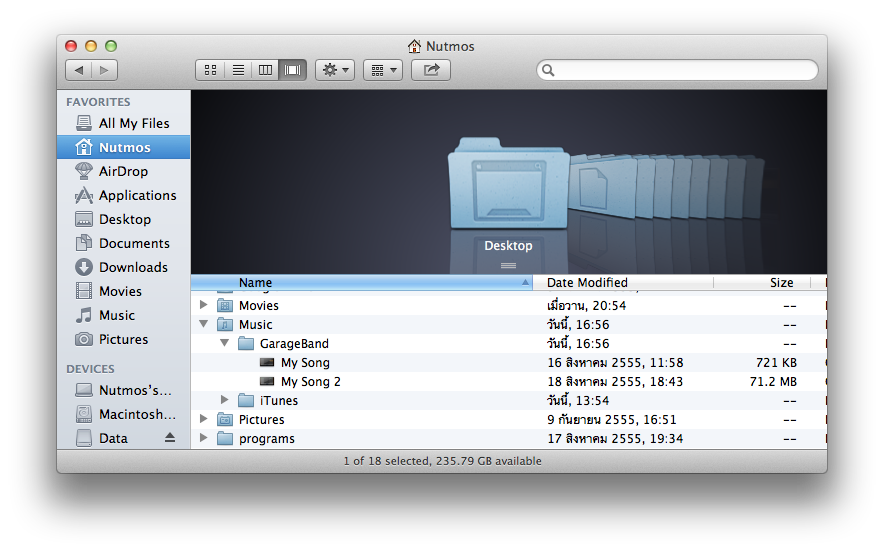Open Downloads from the sidebar
The height and width of the screenshot is (552, 884).
132,267
